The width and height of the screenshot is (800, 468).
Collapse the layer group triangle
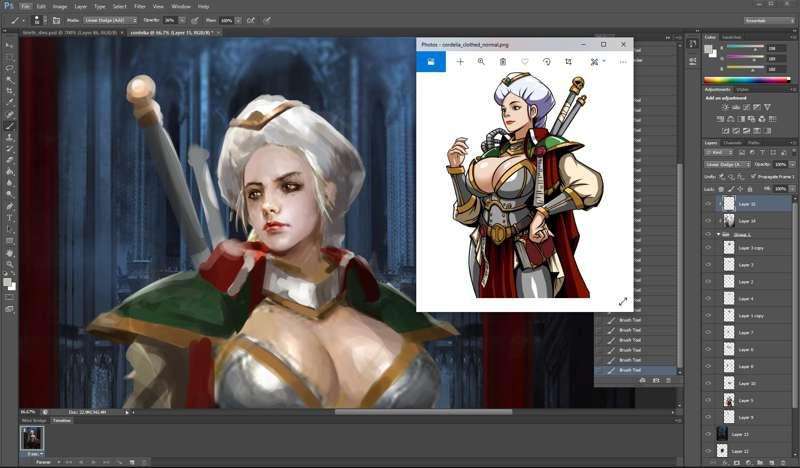(718, 235)
